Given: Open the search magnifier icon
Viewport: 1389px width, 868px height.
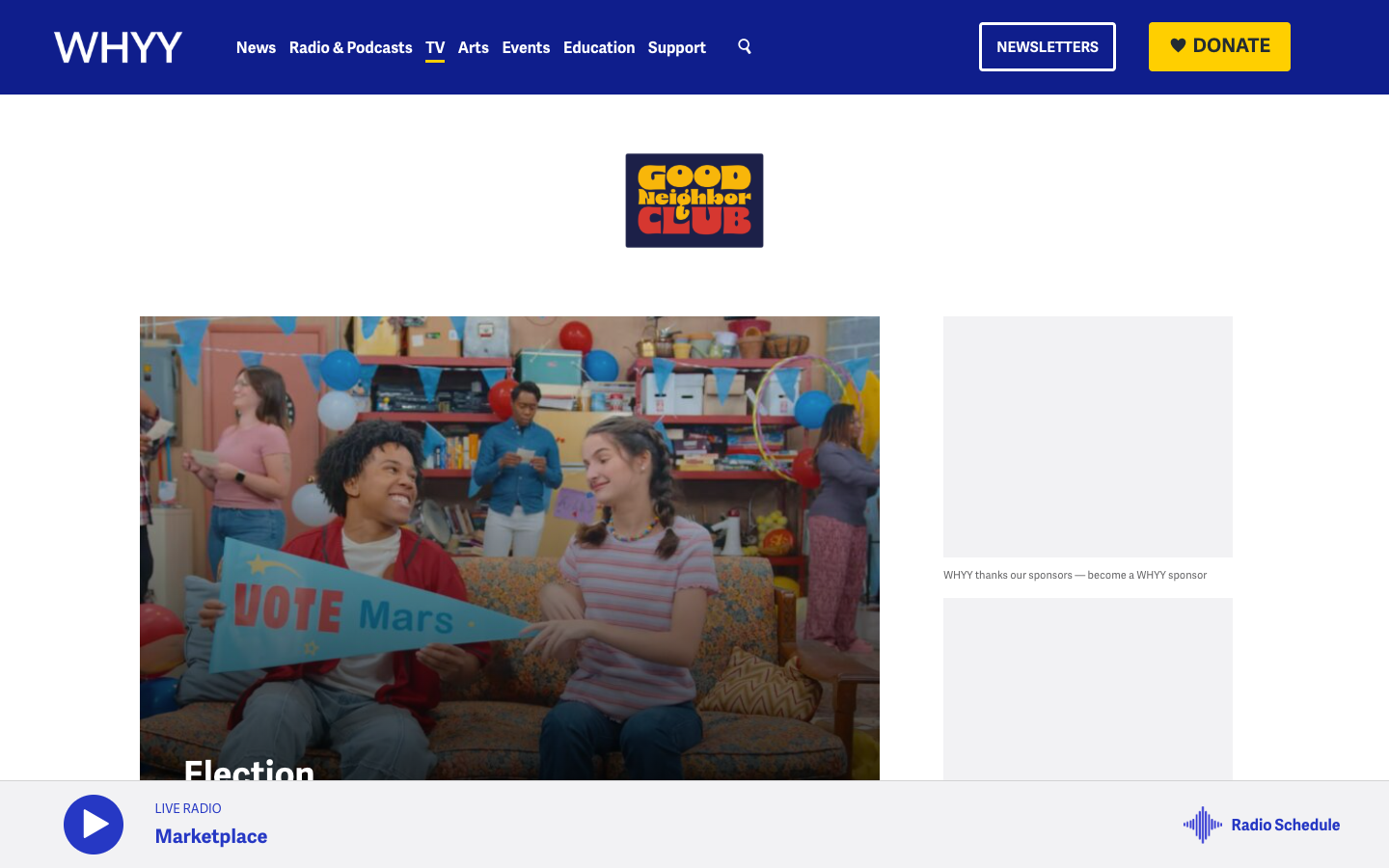Looking at the screenshot, I should coord(745,46).
